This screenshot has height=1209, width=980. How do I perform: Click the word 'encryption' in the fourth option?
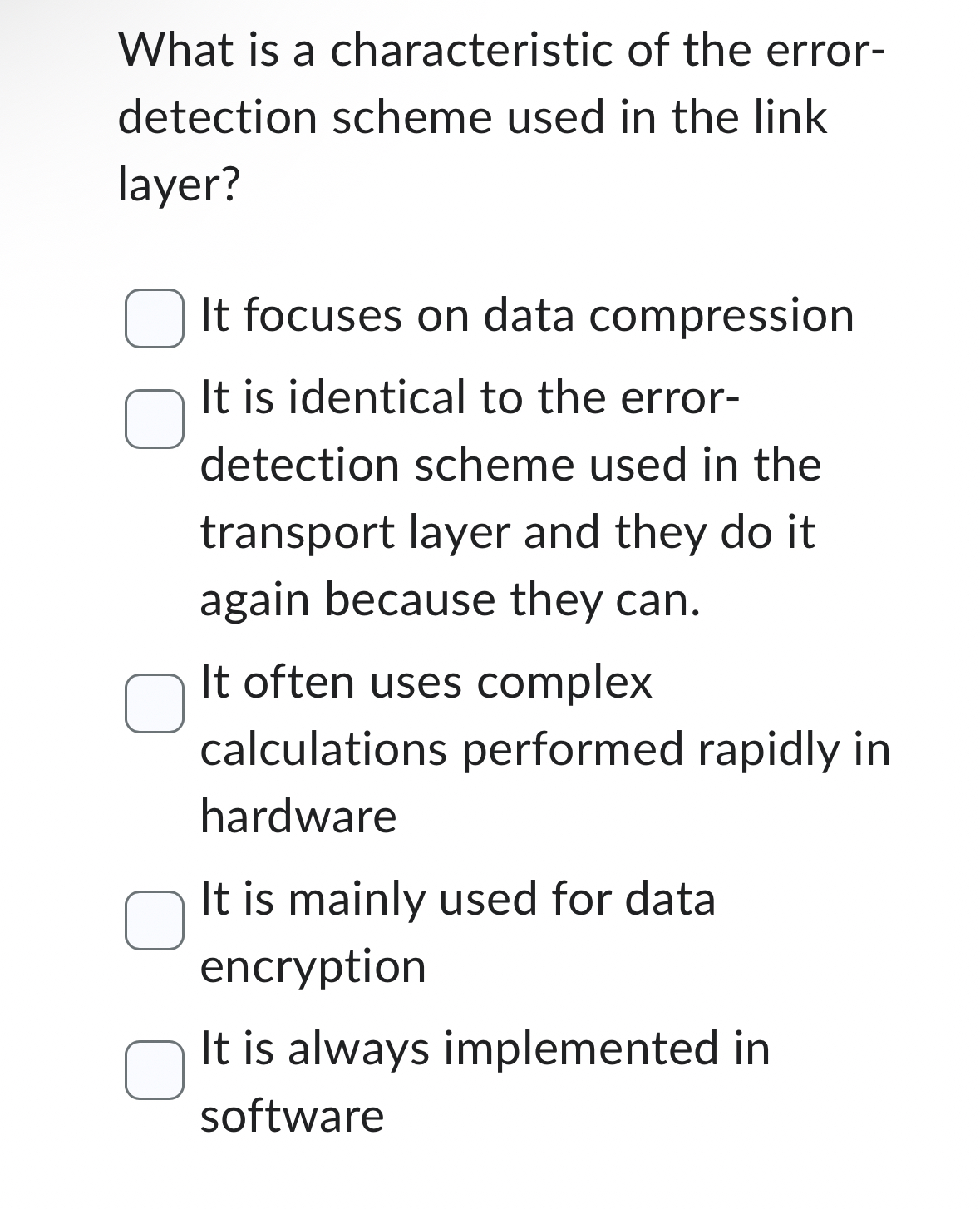[312, 966]
